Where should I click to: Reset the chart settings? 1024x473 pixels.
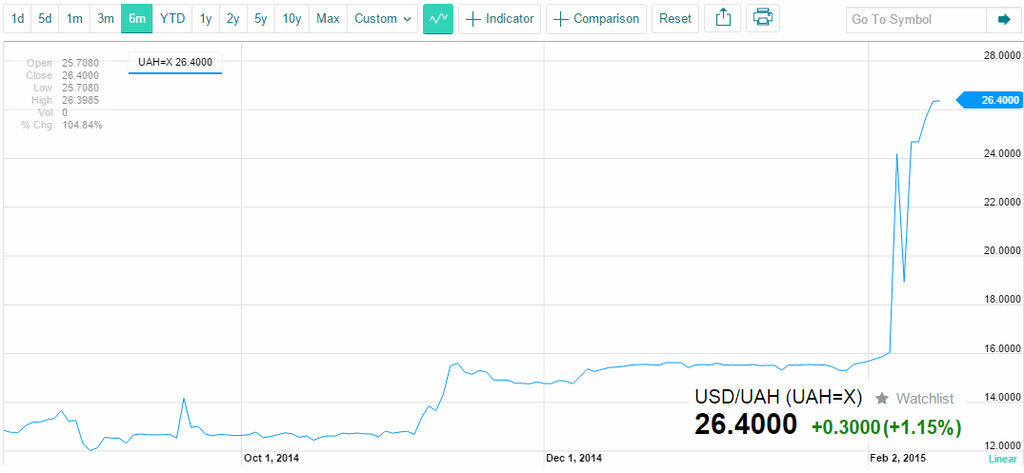(x=675, y=19)
